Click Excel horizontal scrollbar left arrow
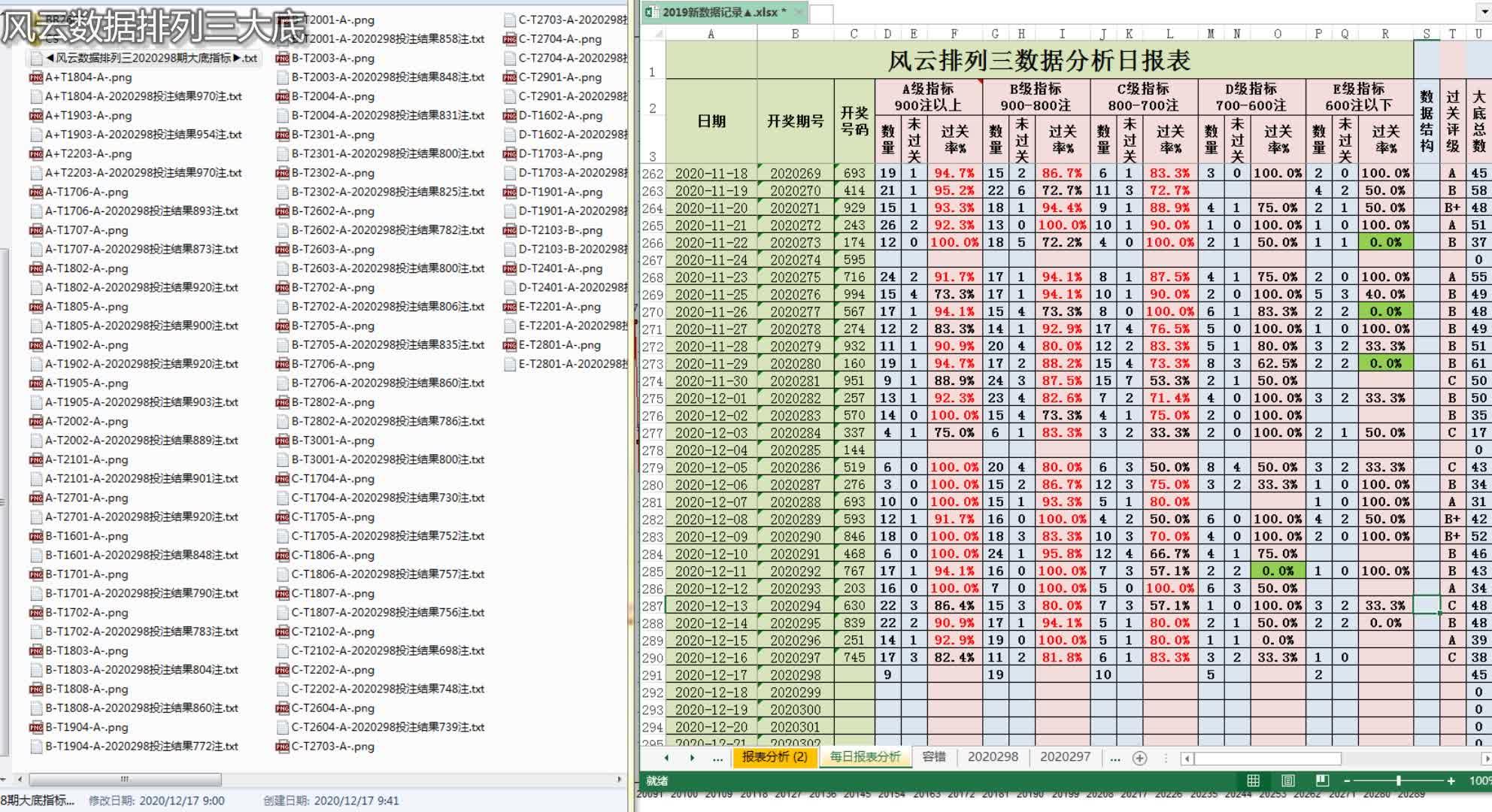This screenshot has height=812, width=1492. tap(1187, 758)
